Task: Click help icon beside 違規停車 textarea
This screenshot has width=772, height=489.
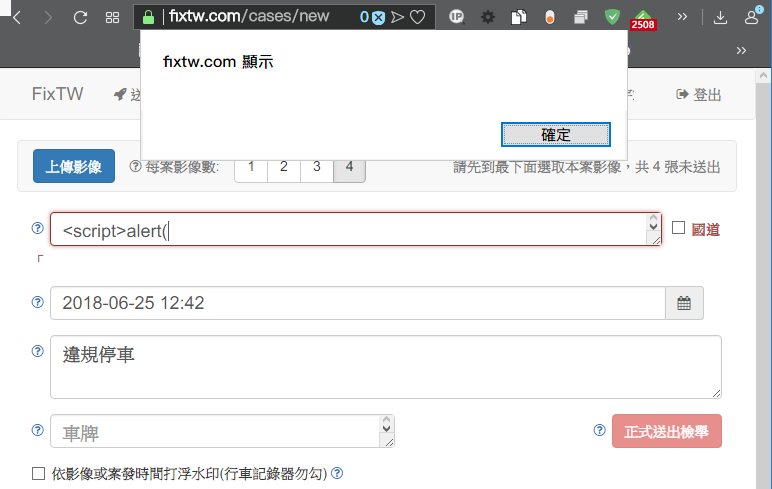Action: pyautogui.click(x=37, y=351)
